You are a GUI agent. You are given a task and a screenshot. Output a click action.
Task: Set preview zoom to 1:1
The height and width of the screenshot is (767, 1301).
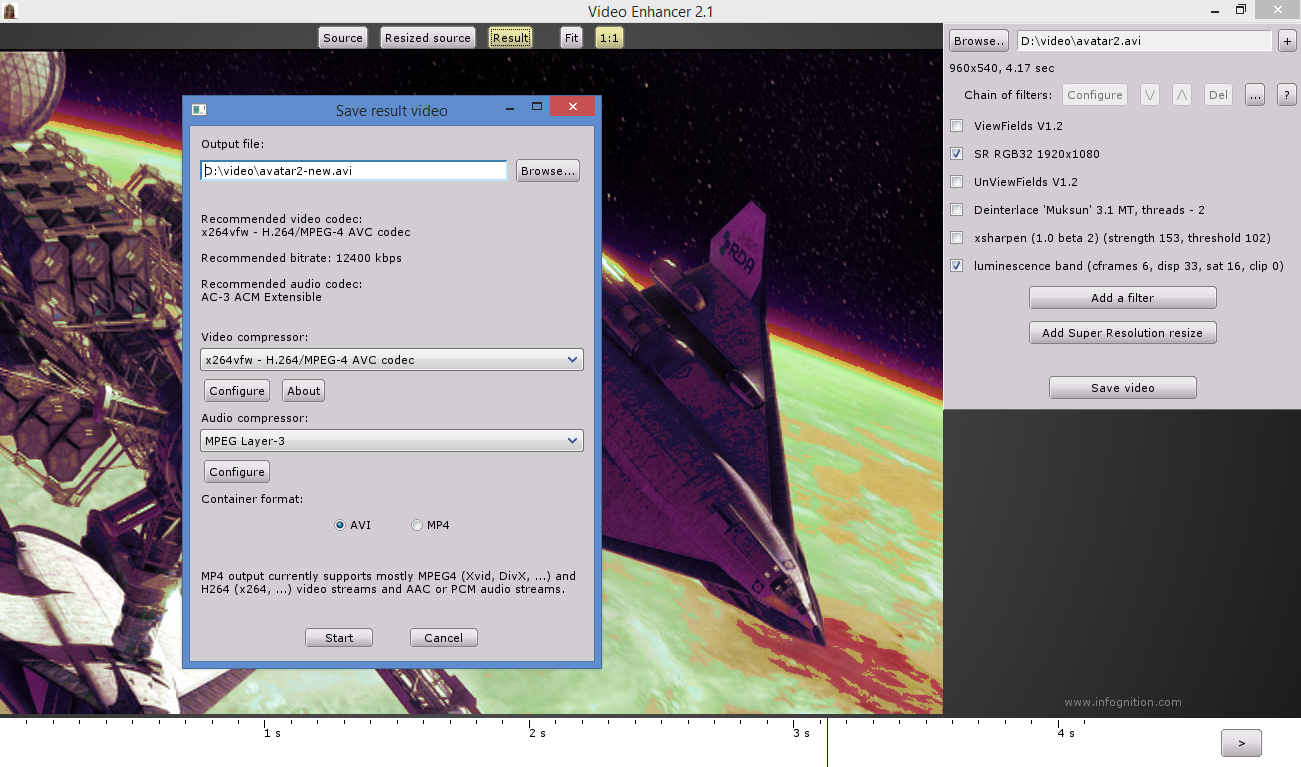tap(609, 38)
